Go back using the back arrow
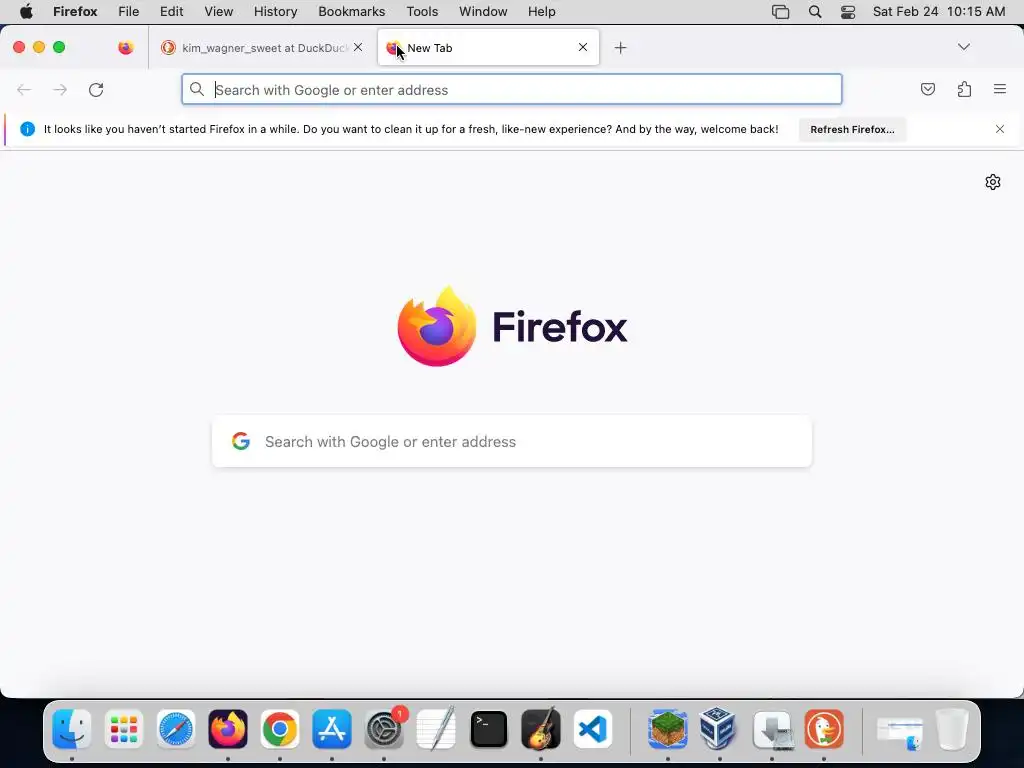 24,89
